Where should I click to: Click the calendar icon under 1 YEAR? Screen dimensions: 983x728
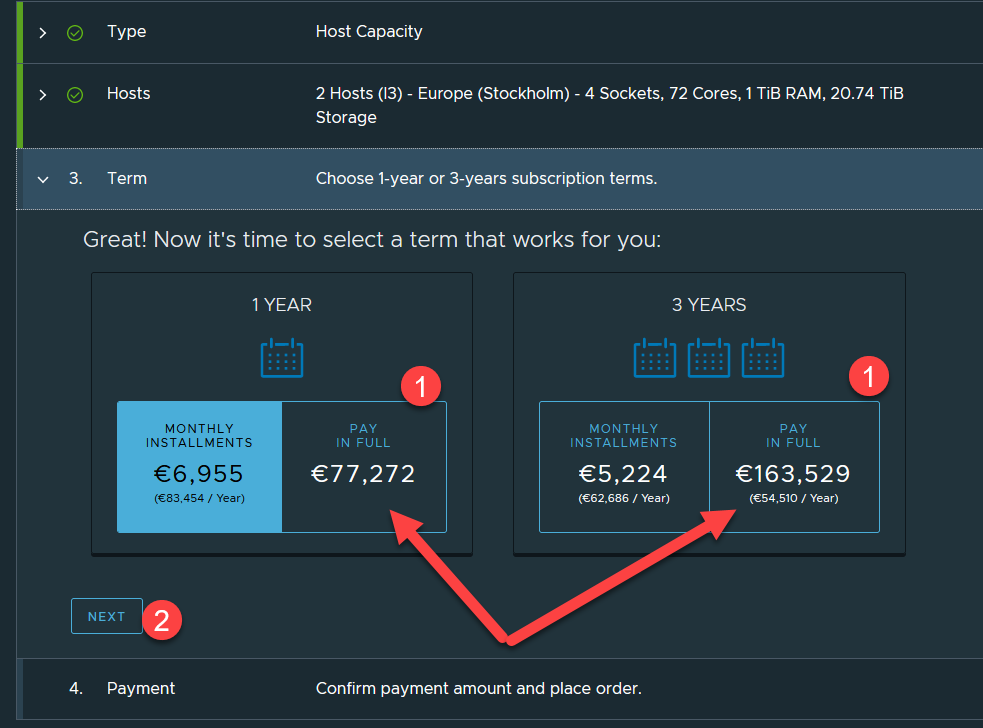point(282,358)
